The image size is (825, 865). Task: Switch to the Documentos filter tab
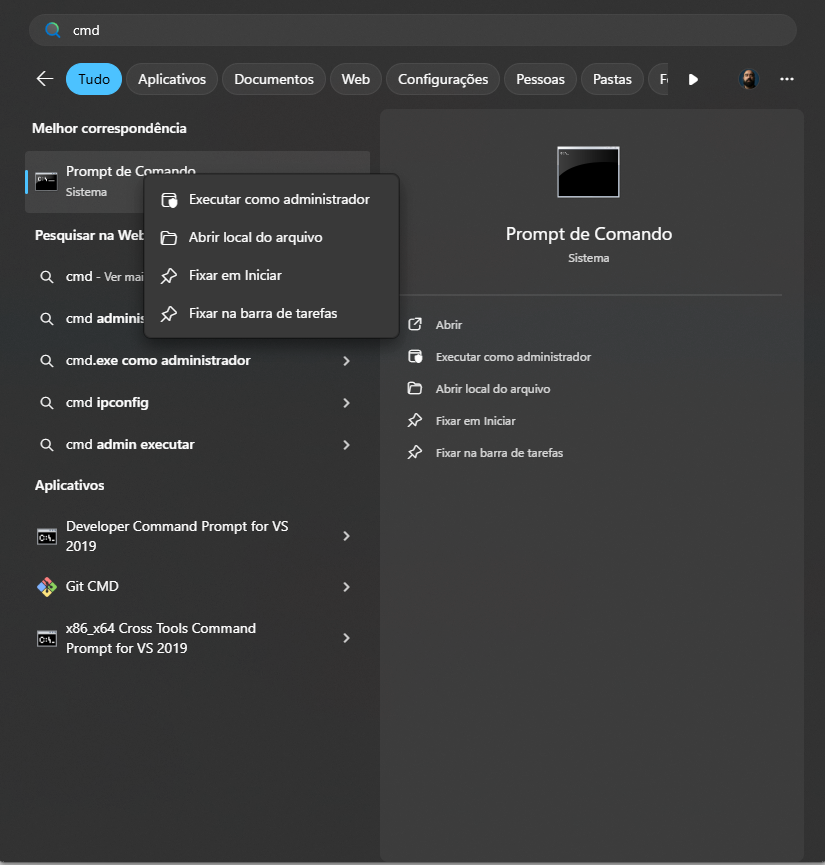click(273, 78)
